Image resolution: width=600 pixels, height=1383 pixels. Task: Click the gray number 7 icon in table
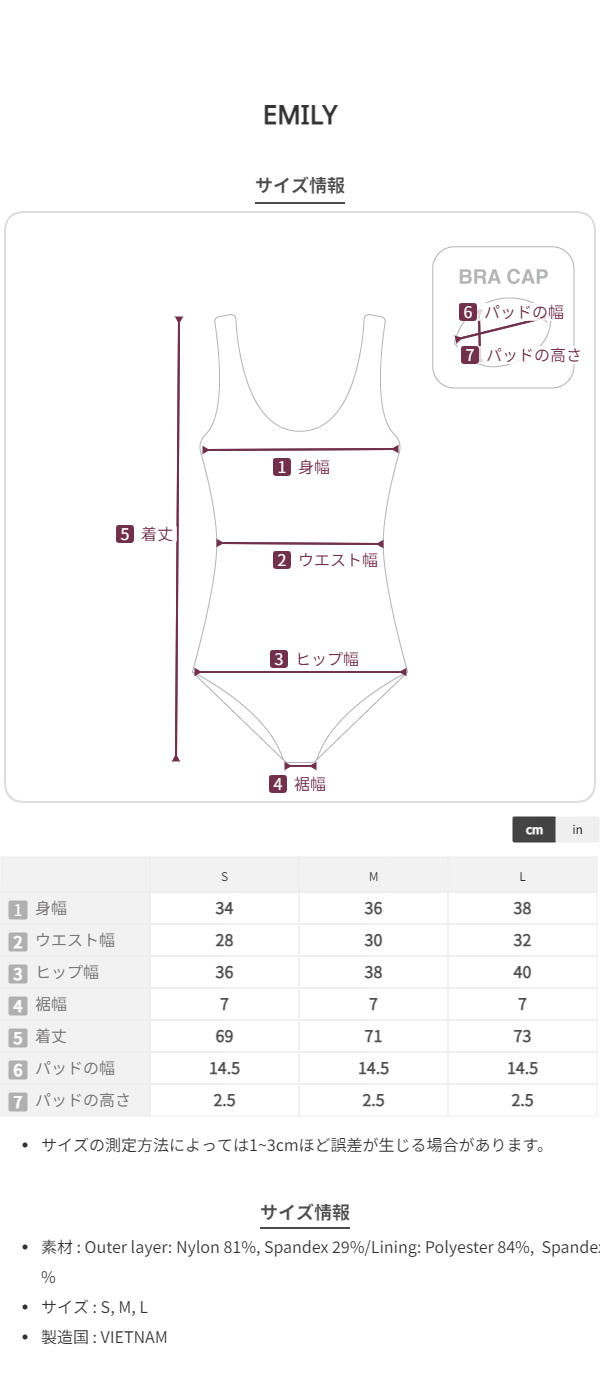(x=17, y=1101)
